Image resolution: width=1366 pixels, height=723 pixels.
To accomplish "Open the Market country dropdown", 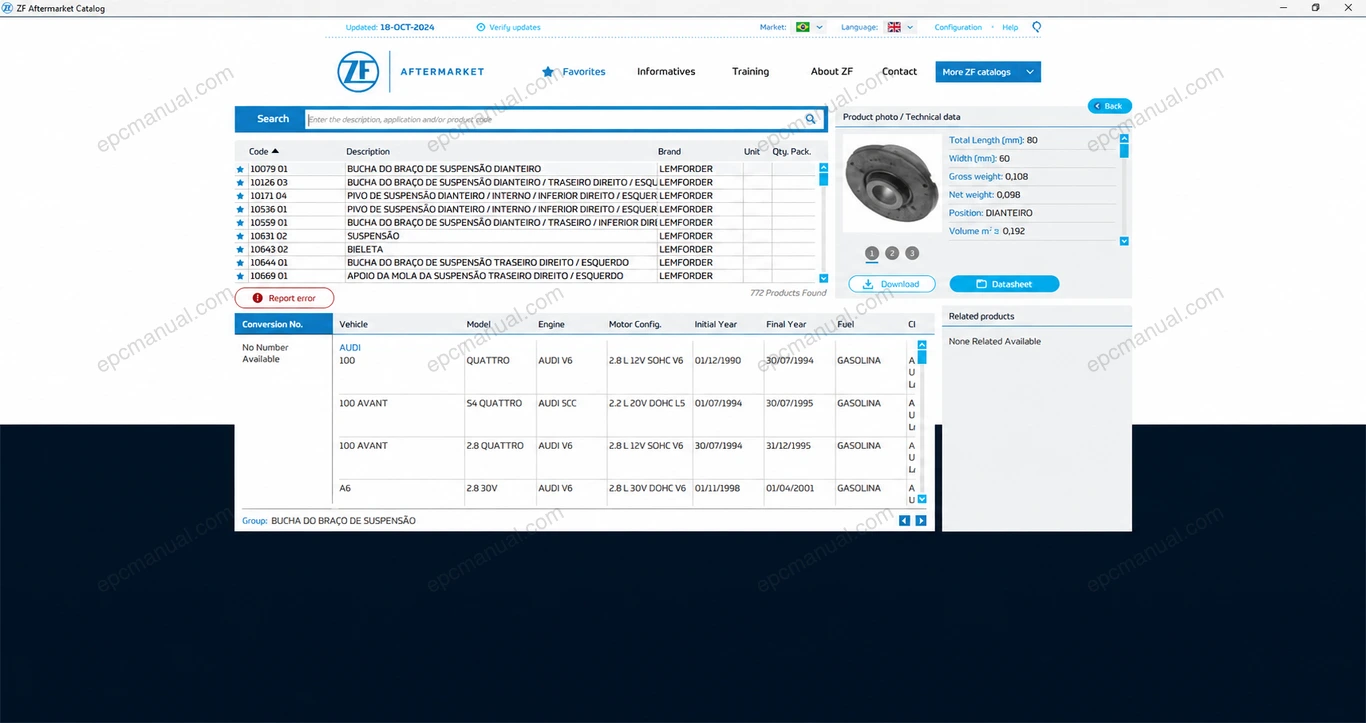I will click(810, 27).
